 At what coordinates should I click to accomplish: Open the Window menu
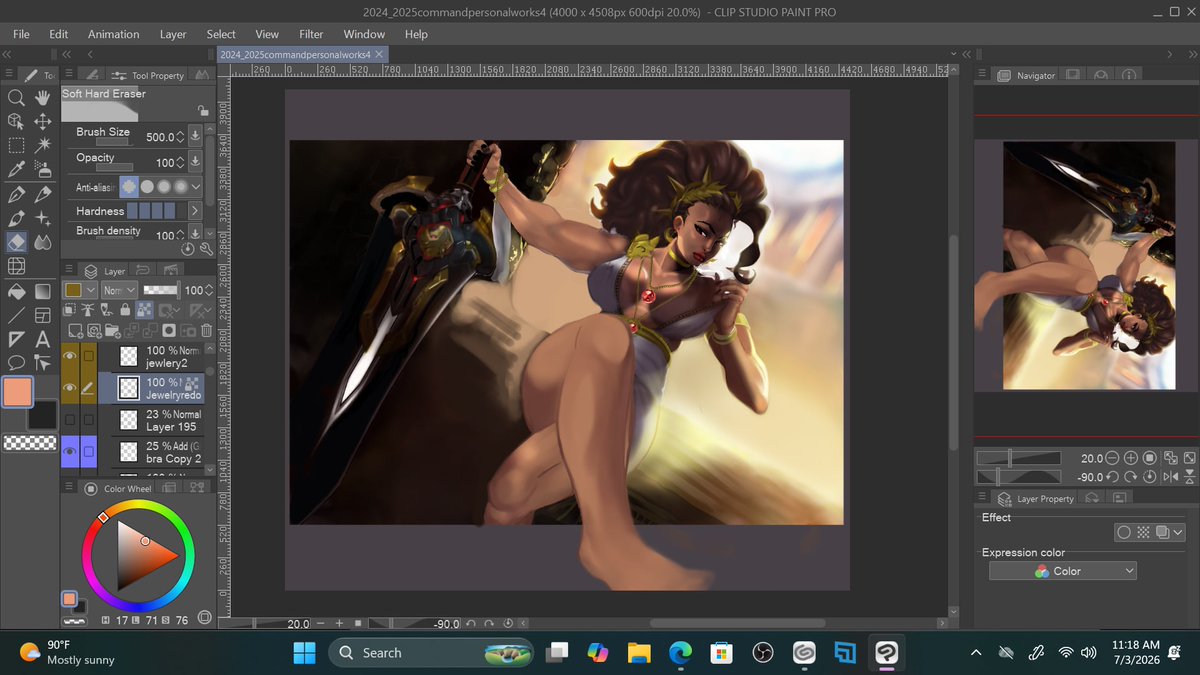[x=364, y=34]
